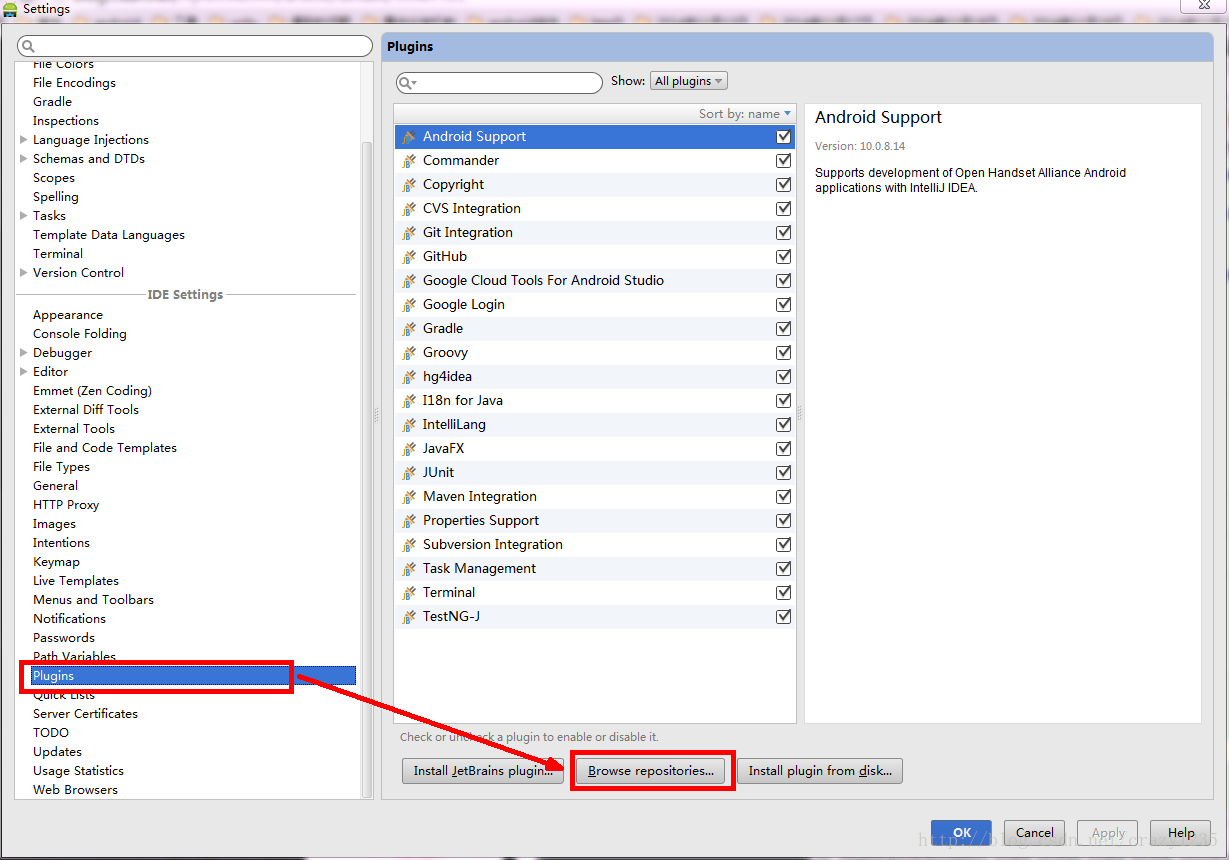Image resolution: width=1229 pixels, height=860 pixels.
Task: Click the settings search magnifier icon
Action: 28,46
